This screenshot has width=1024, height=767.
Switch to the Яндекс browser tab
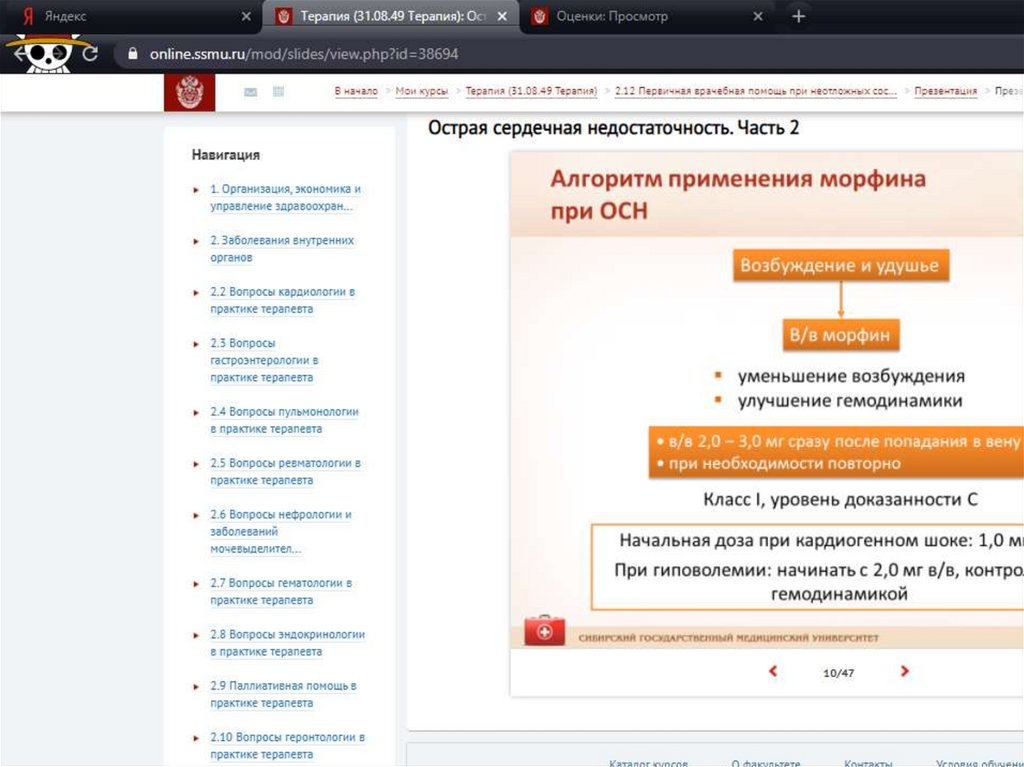(131, 16)
